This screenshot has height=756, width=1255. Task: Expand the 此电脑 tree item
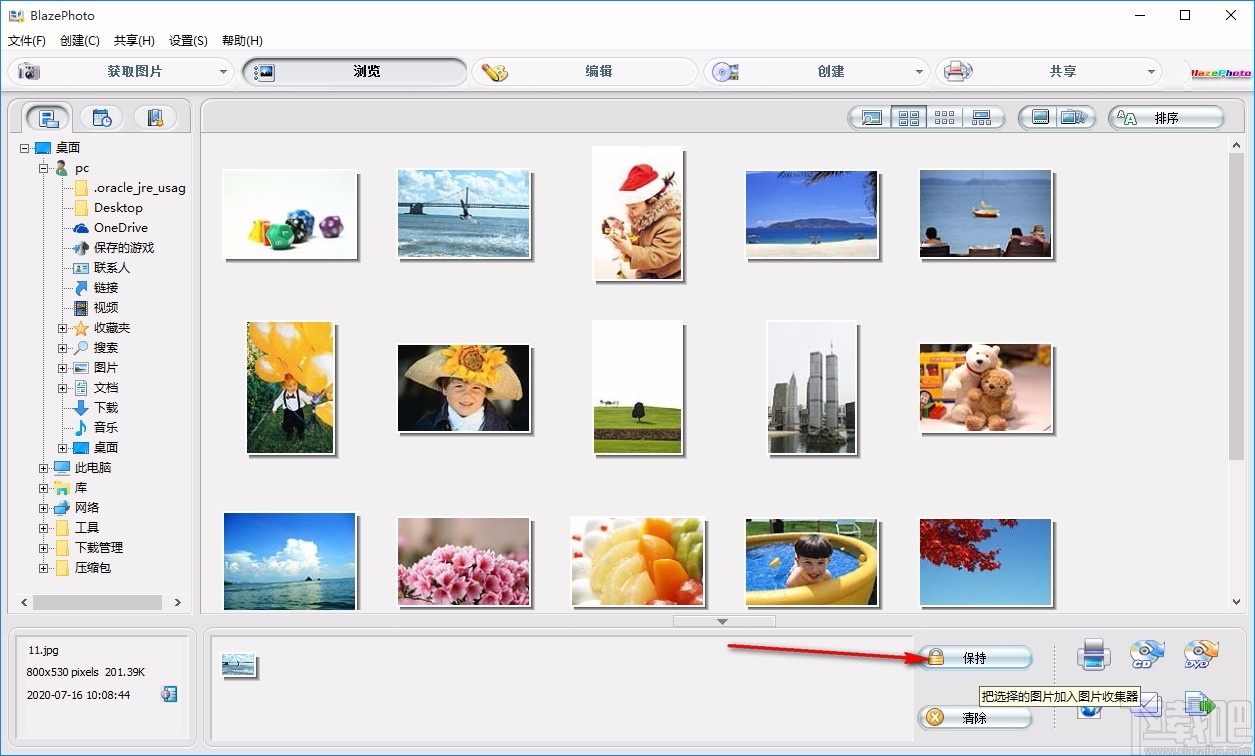coord(42,467)
